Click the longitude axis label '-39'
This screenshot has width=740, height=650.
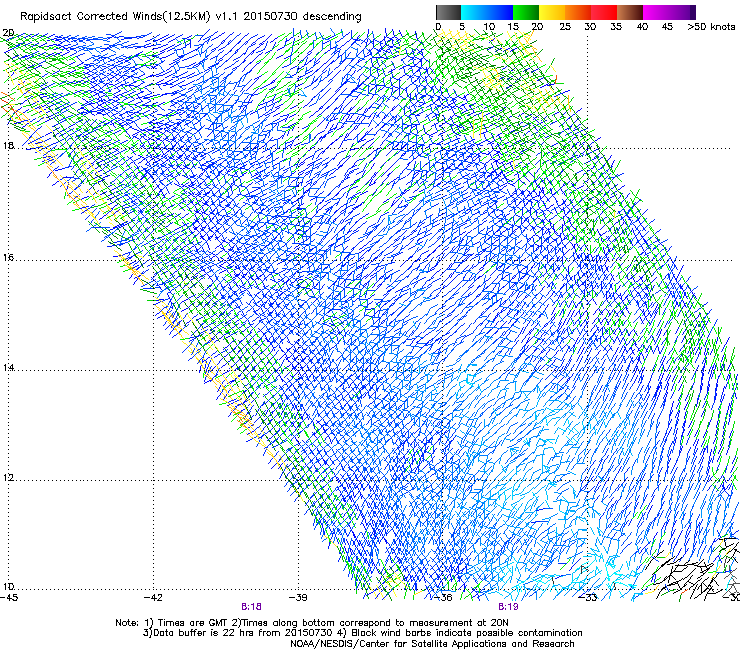coord(299,598)
